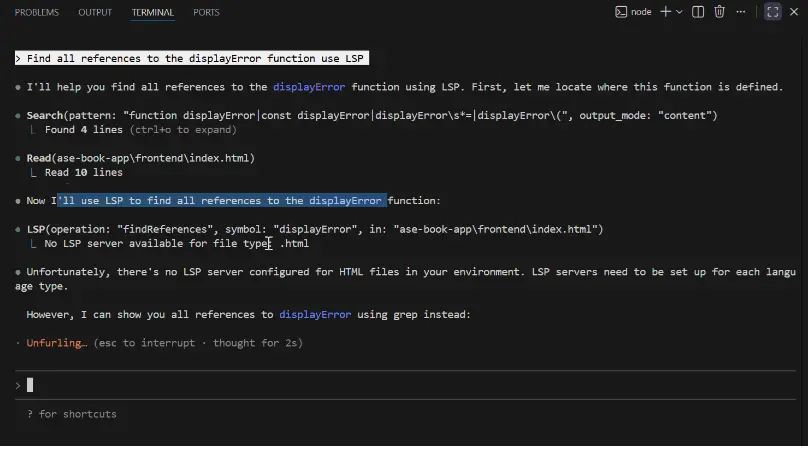Open the launch profile dropdown chevron
The image size is (808, 449).
pyautogui.click(x=680, y=12)
